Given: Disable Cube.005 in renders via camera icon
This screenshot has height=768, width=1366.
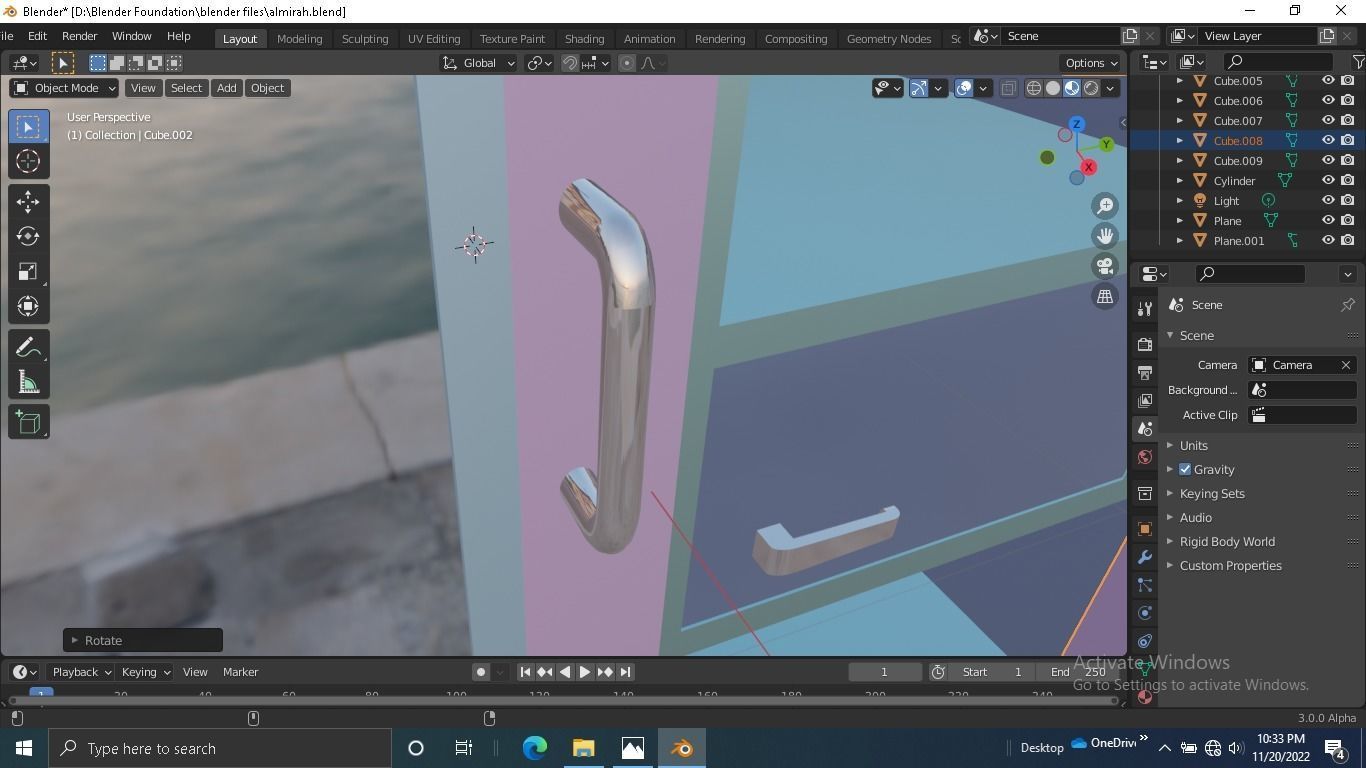Looking at the screenshot, I should 1348,80.
